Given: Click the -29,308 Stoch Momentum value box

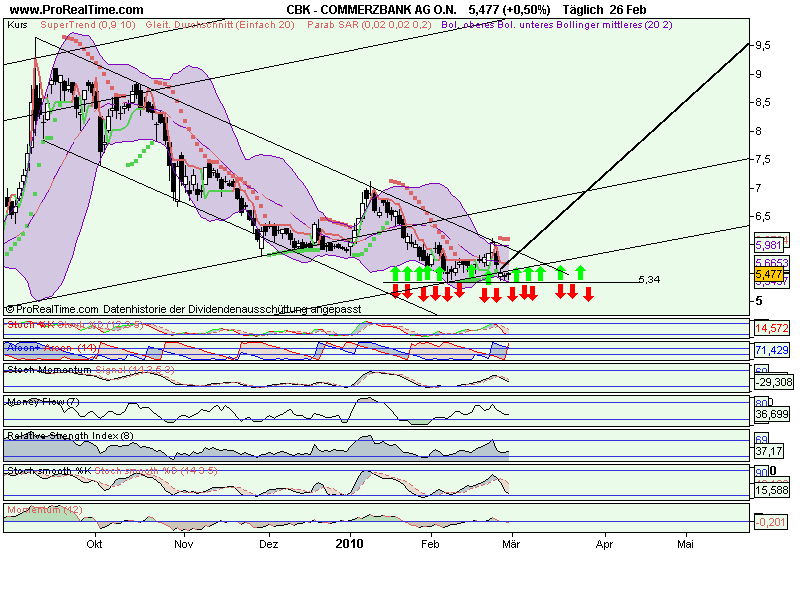Looking at the screenshot, I should click(x=774, y=382).
